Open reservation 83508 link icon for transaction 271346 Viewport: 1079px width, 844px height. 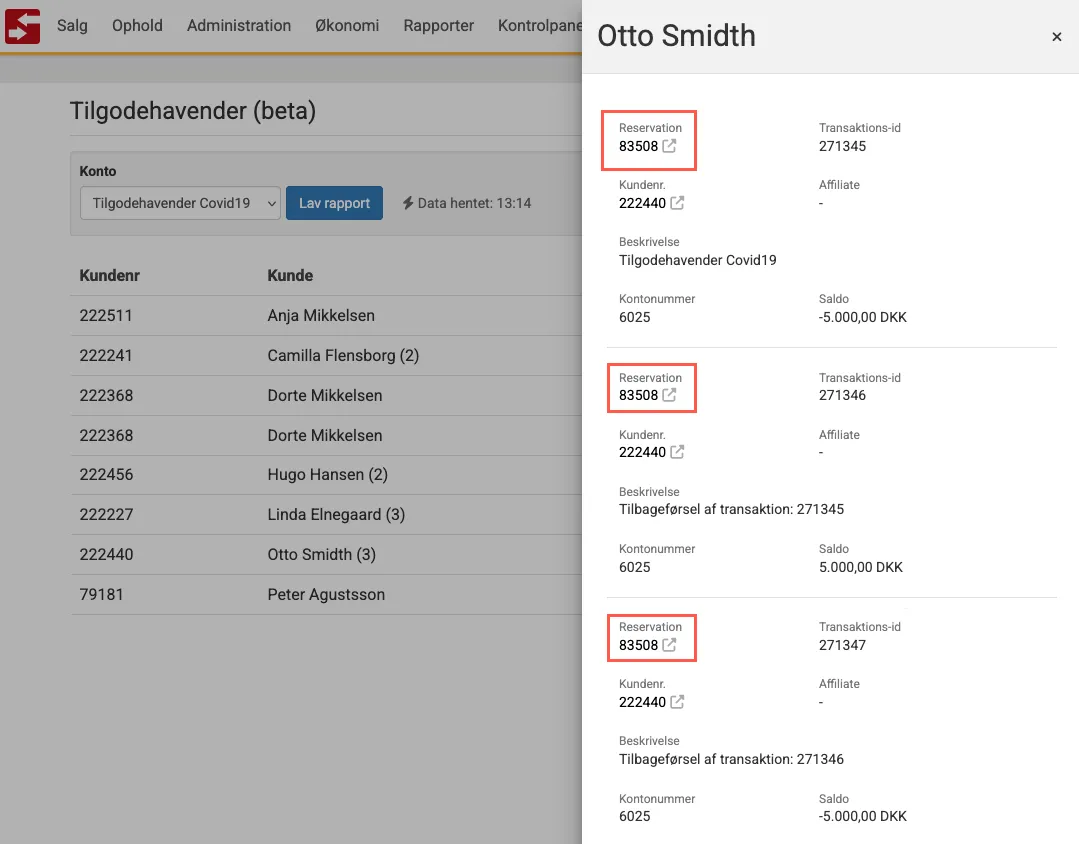(x=670, y=395)
